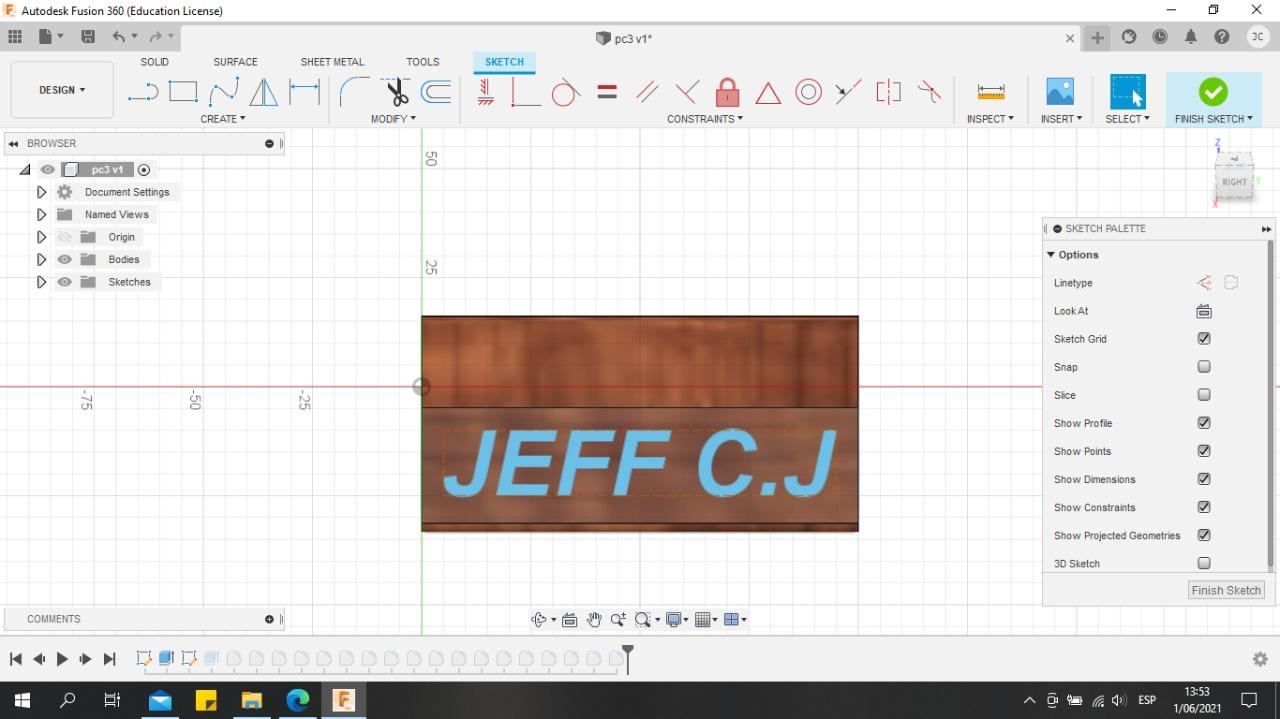Image resolution: width=1280 pixels, height=719 pixels.
Task: Disable the Sketch Grid checkbox
Action: [x=1204, y=339]
